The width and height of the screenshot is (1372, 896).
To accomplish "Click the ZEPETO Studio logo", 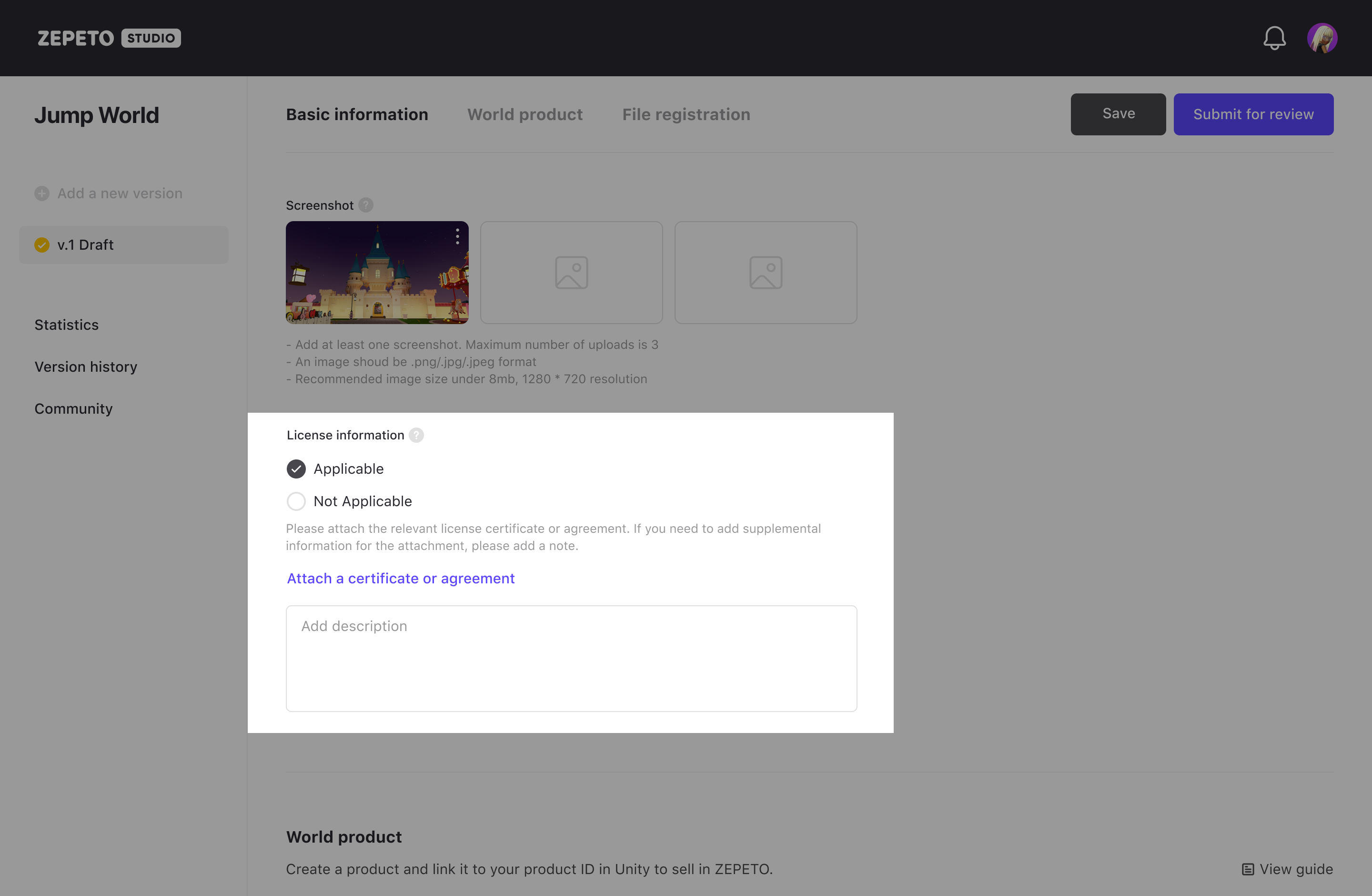I will (109, 38).
